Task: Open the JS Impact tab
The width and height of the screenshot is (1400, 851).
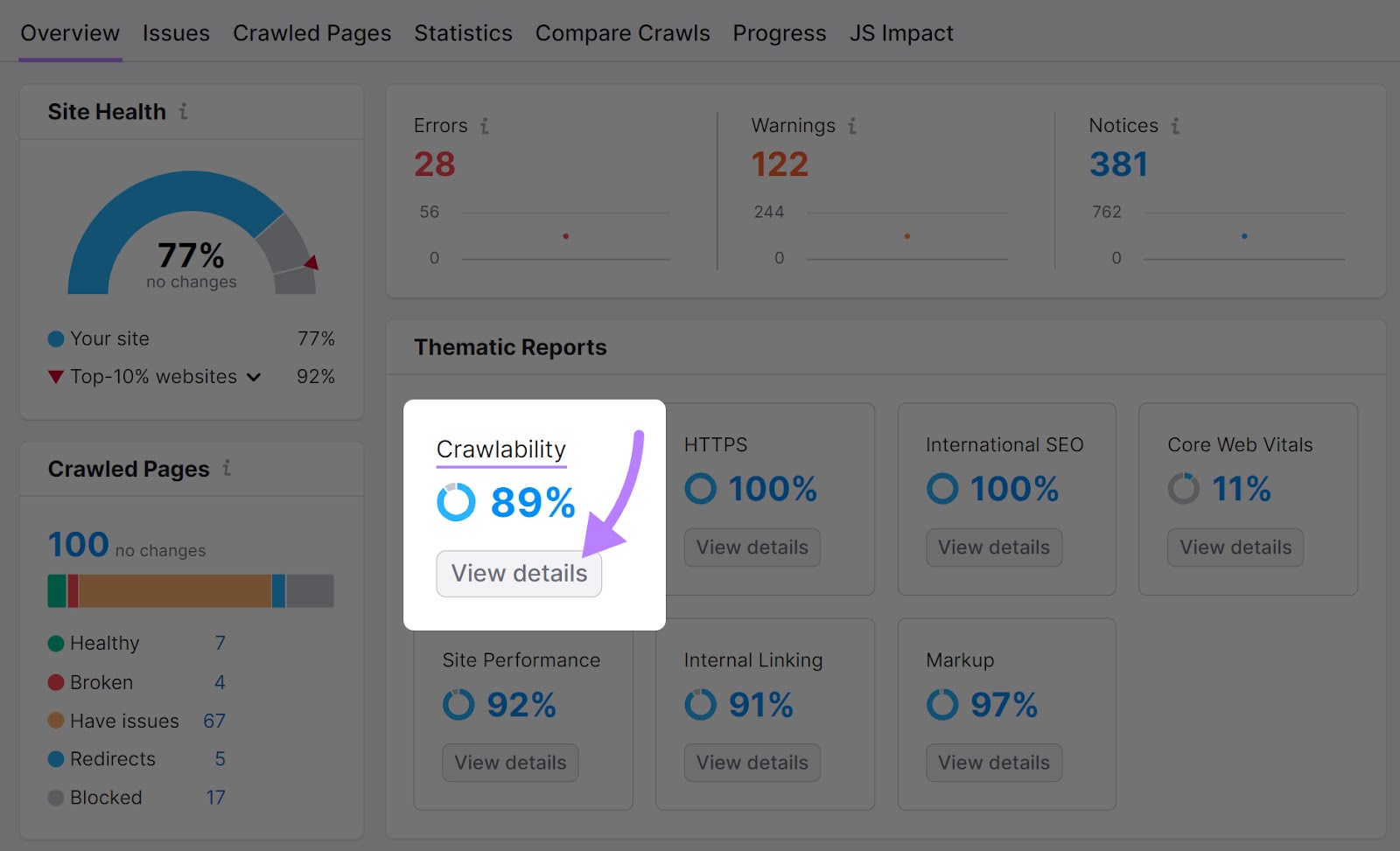Action: click(x=900, y=32)
